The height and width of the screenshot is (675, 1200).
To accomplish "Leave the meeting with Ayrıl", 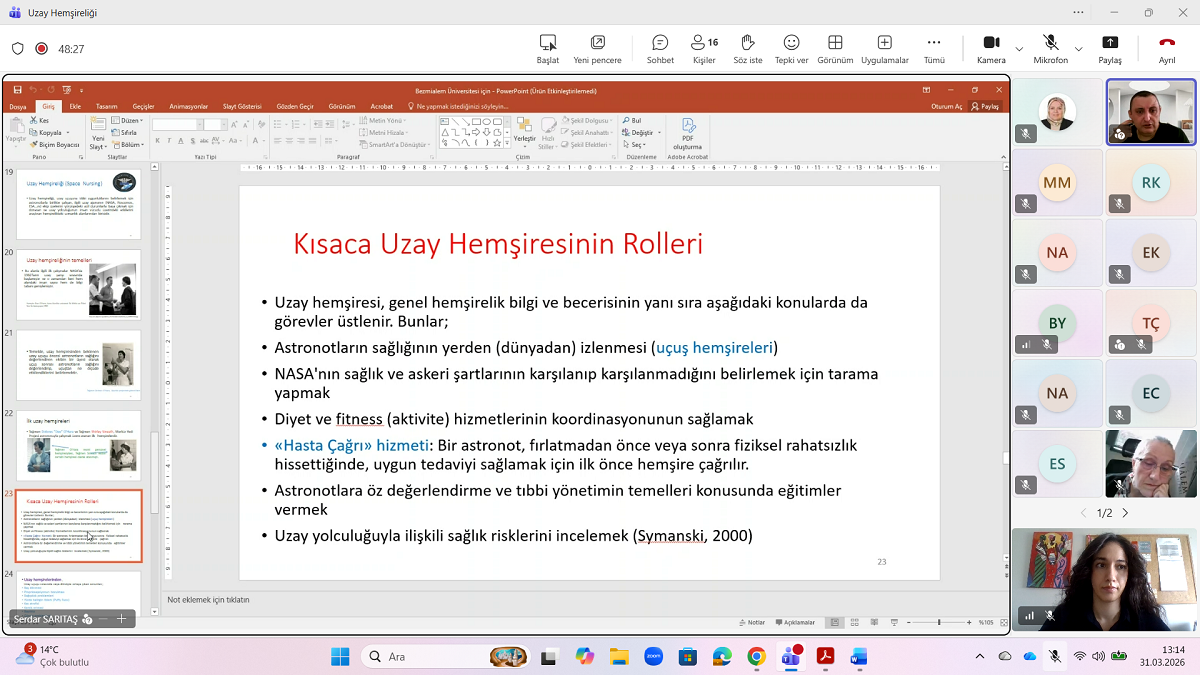I will click(x=1166, y=48).
